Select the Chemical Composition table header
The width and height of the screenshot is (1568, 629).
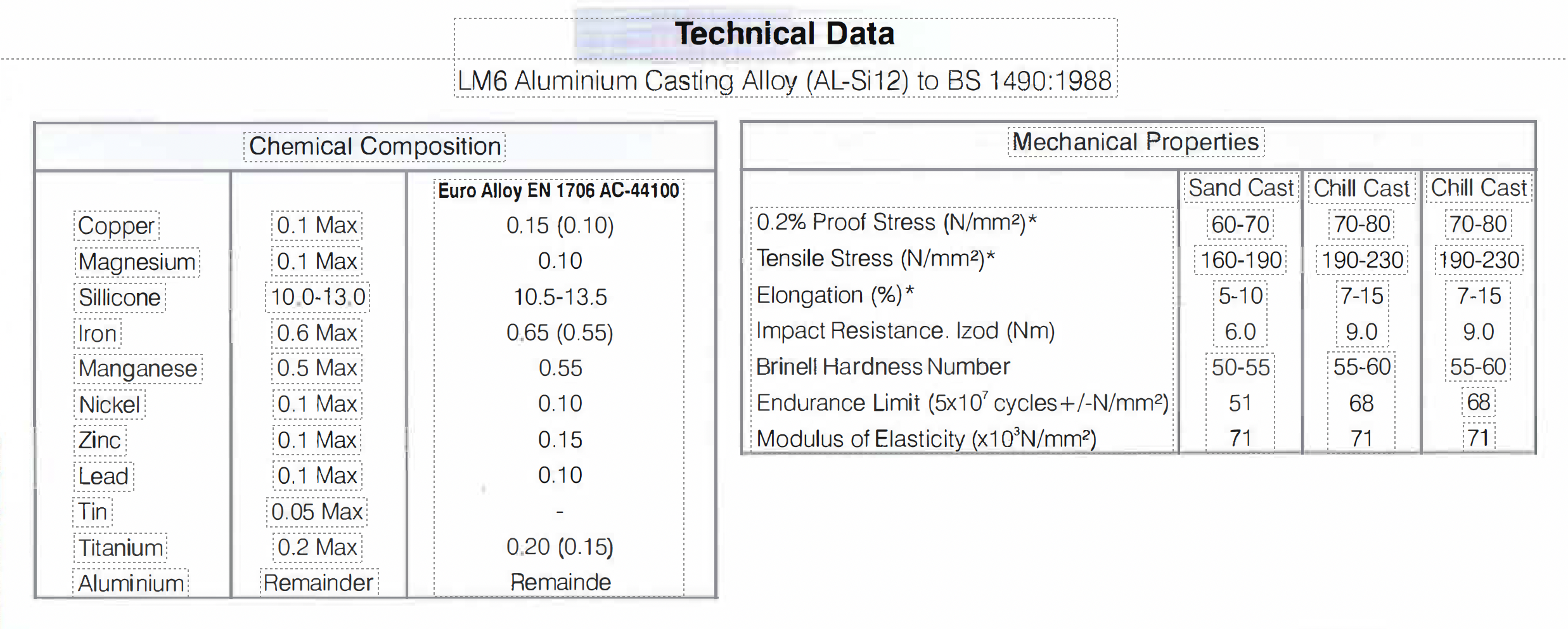click(x=375, y=146)
